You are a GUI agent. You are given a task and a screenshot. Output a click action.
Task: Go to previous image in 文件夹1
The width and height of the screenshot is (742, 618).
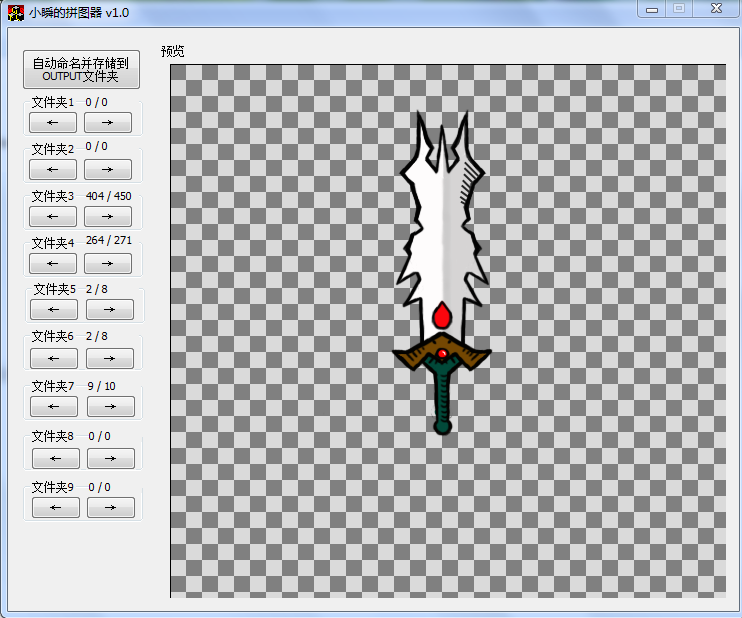coord(53,123)
